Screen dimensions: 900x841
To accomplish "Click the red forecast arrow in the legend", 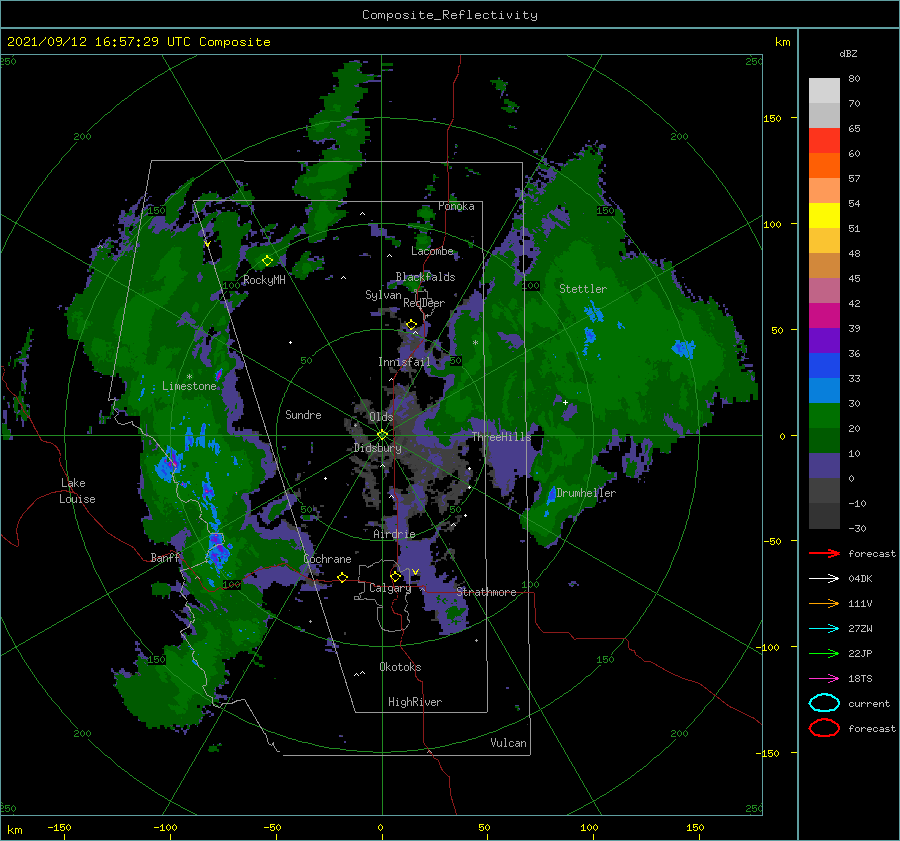I will click(x=824, y=553).
